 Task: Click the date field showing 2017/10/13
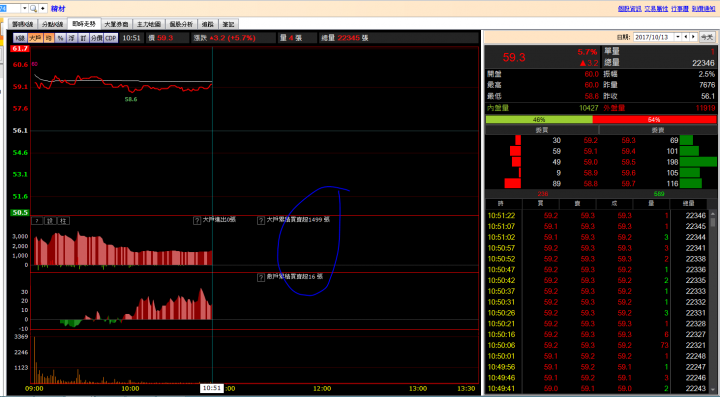(x=654, y=37)
